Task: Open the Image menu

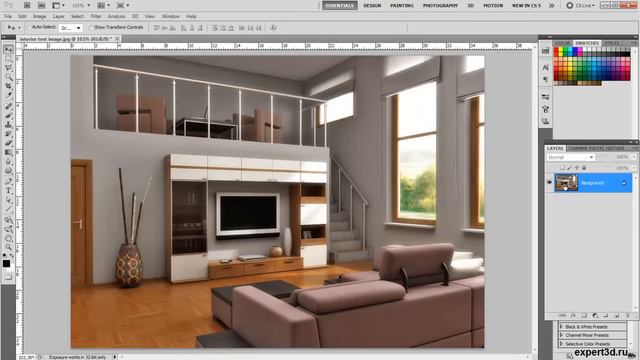Action: [x=39, y=16]
